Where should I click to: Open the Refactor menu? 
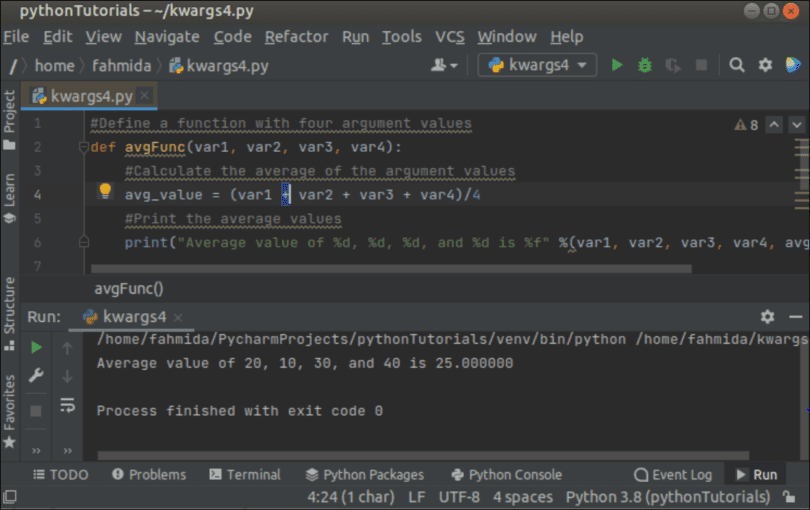(x=296, y=37)
